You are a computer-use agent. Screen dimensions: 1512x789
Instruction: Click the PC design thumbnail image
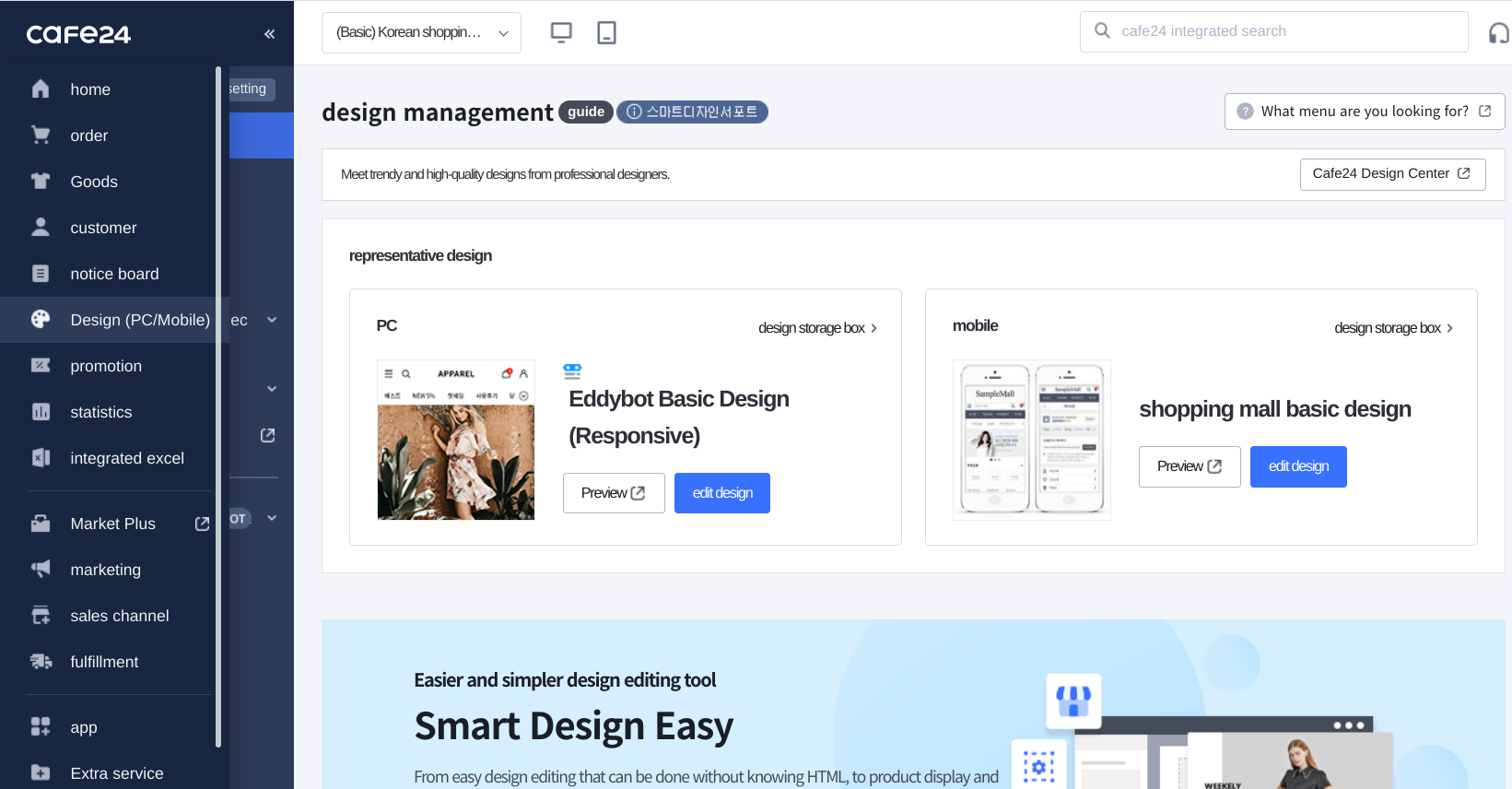click(x=456, y=440)
